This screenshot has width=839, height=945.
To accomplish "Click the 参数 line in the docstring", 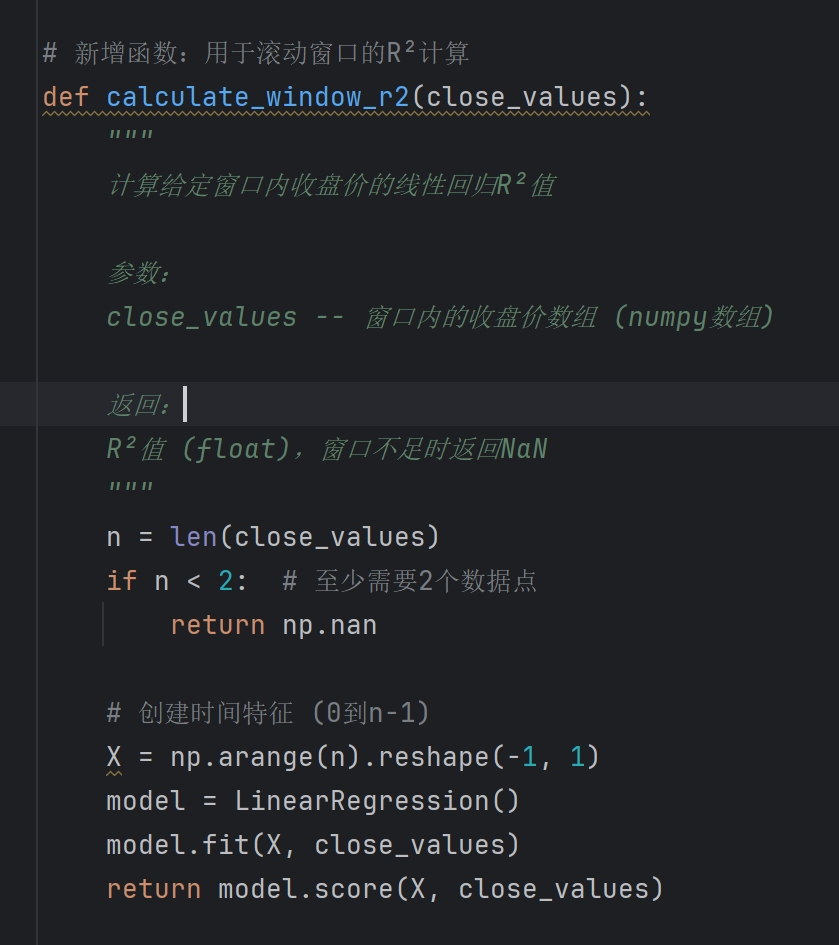I will coord(139,273).
